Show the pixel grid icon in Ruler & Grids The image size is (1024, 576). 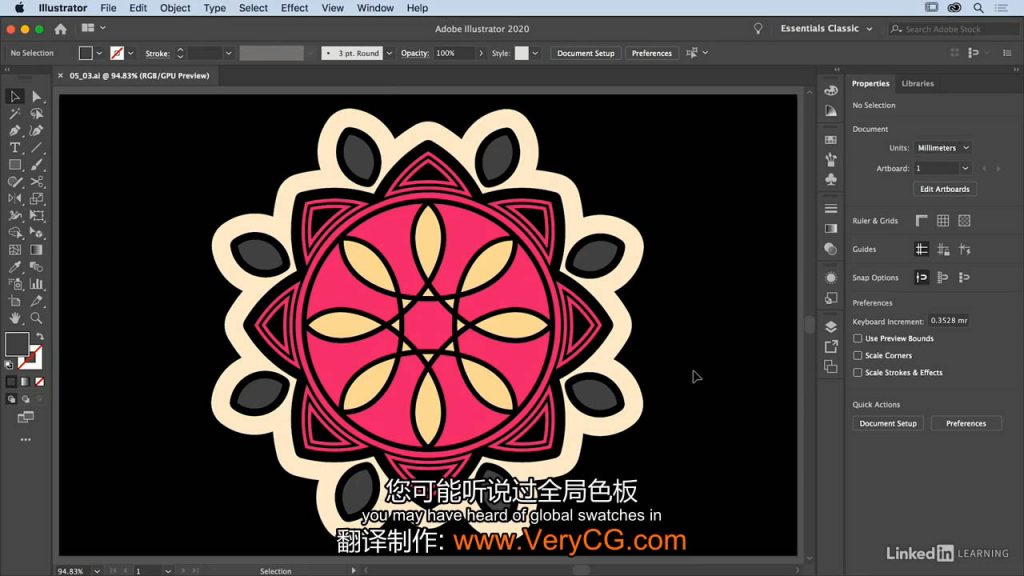point(964,221)
